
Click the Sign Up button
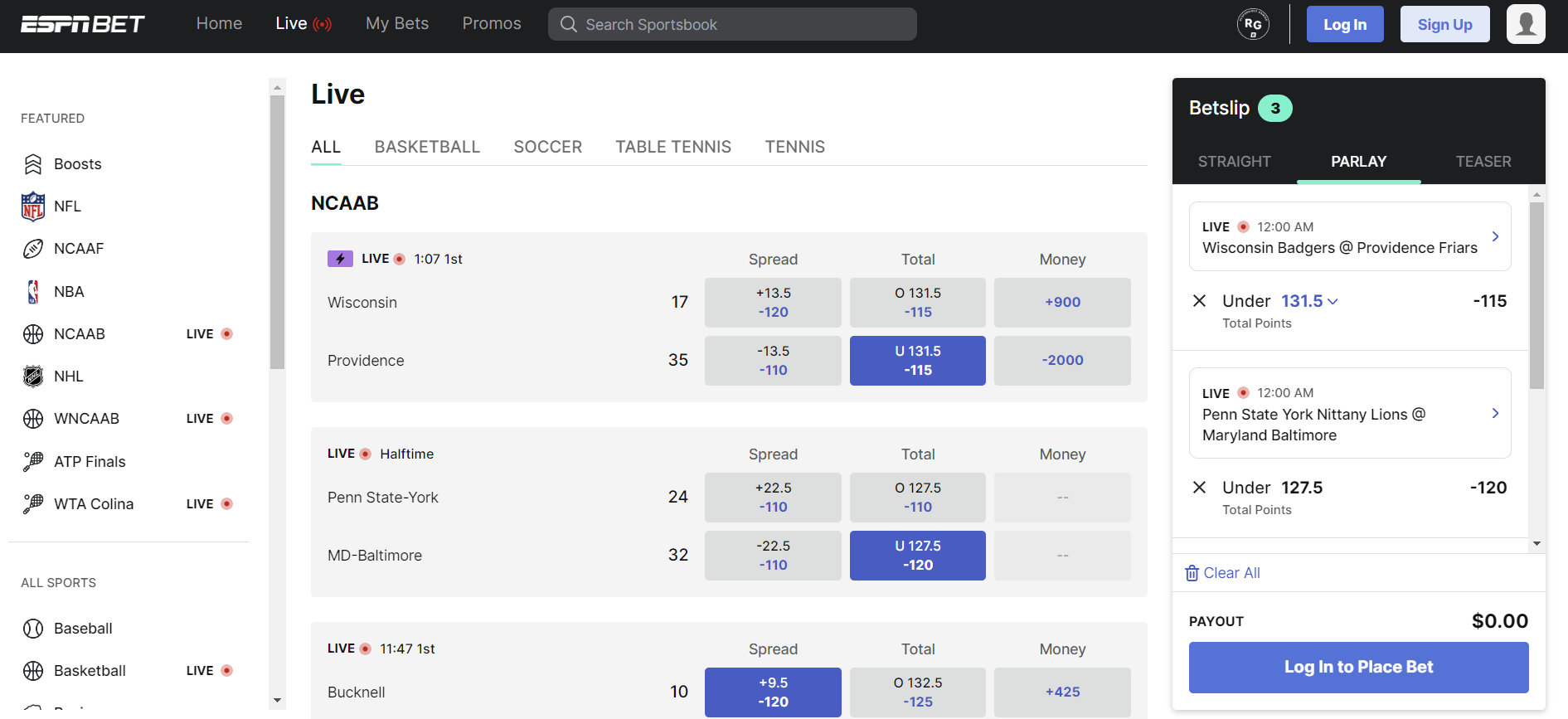click(1444, 24)
